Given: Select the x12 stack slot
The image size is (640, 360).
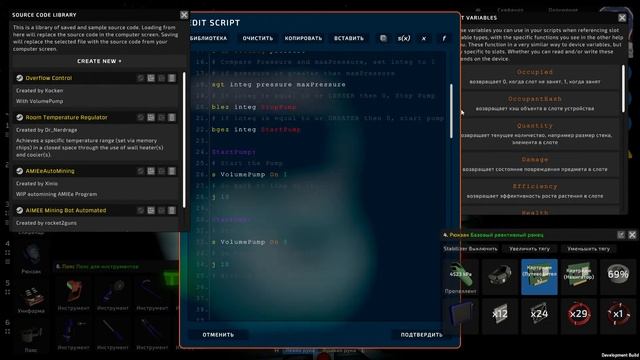Looking at the screenshot, I should (500, 316).
